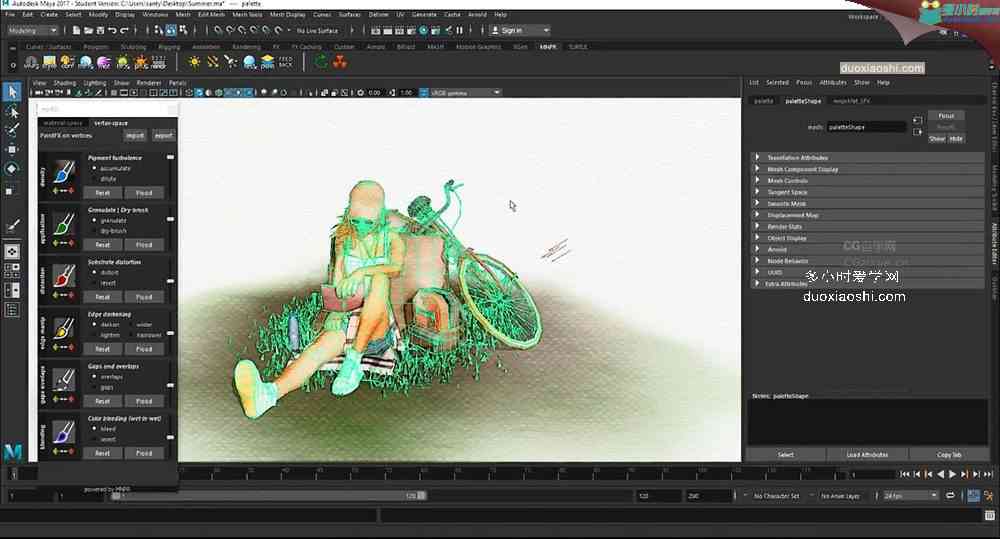Click the FEED BACK shelf icon

click(x=285, y=62)
